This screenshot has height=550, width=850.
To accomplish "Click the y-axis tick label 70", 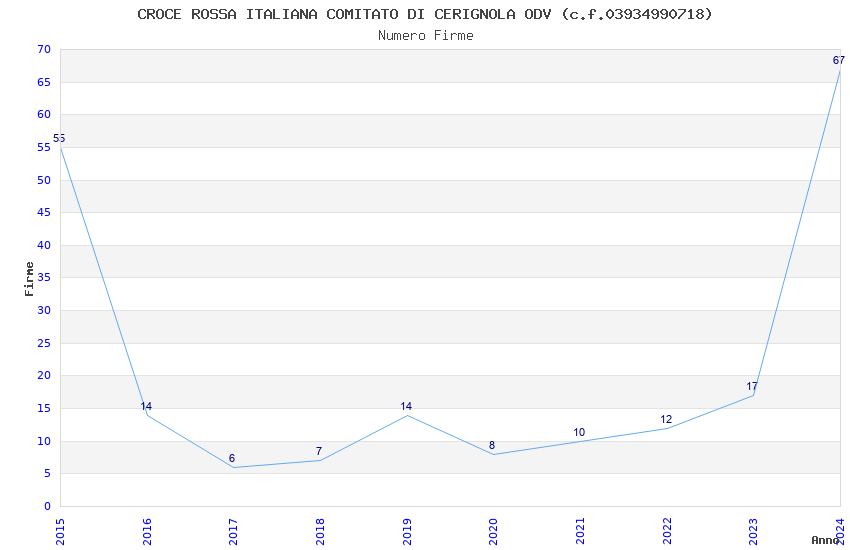I will (x=44, y=49).
